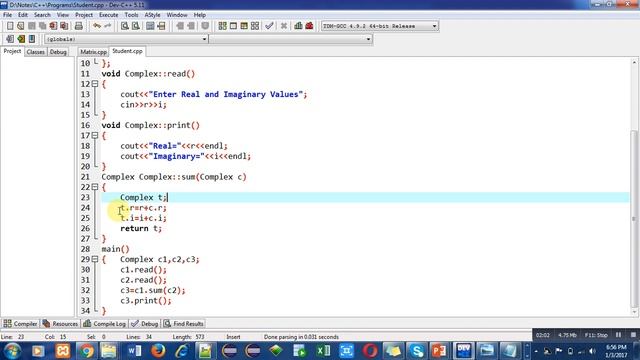This screenshot has height=360, width=640.
Task: Open the View menu
Action: [x=62, y=15]
